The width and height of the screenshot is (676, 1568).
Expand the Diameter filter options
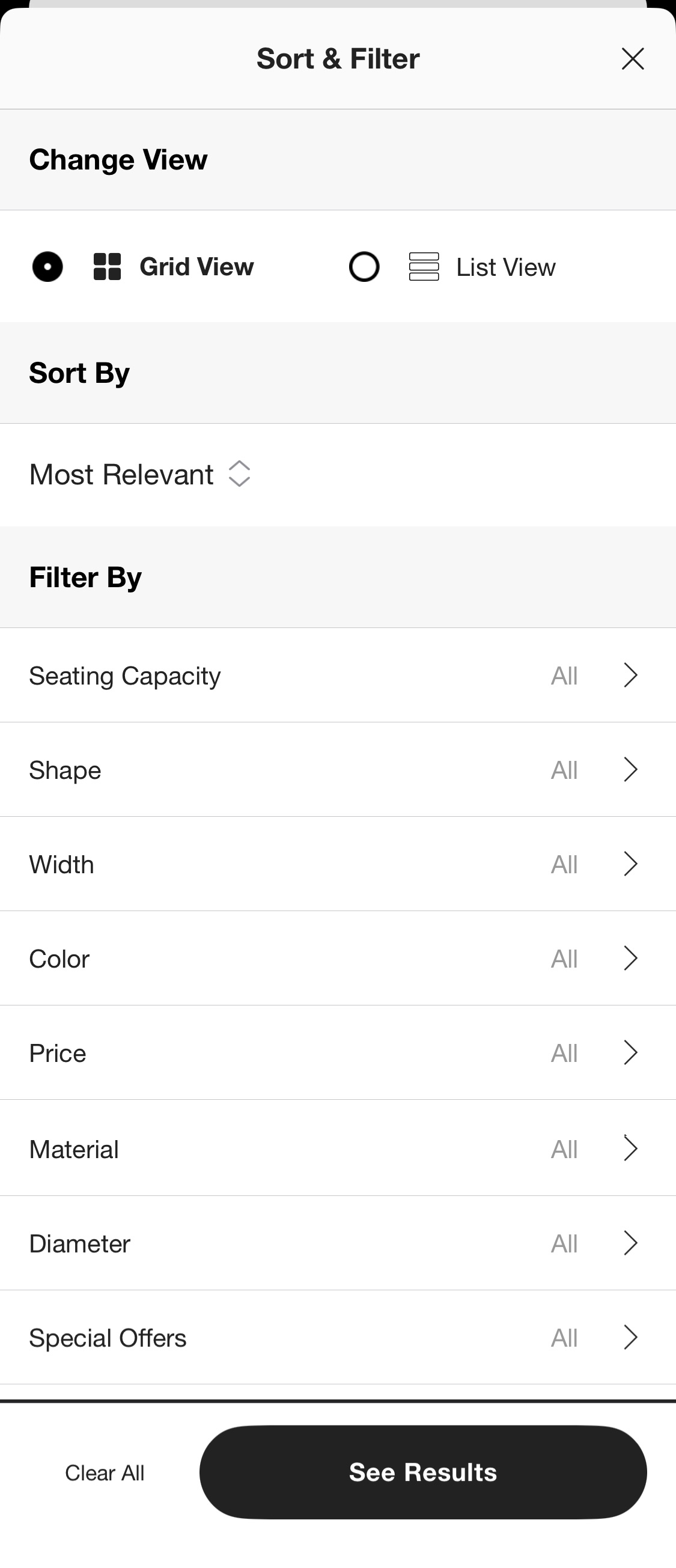(630, 1243)
